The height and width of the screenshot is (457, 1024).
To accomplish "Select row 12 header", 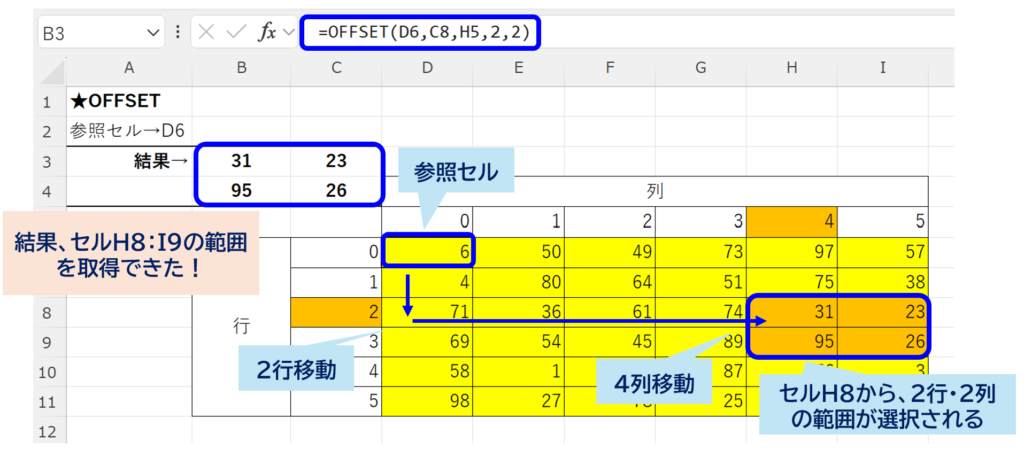I will [x=46, y=432].
